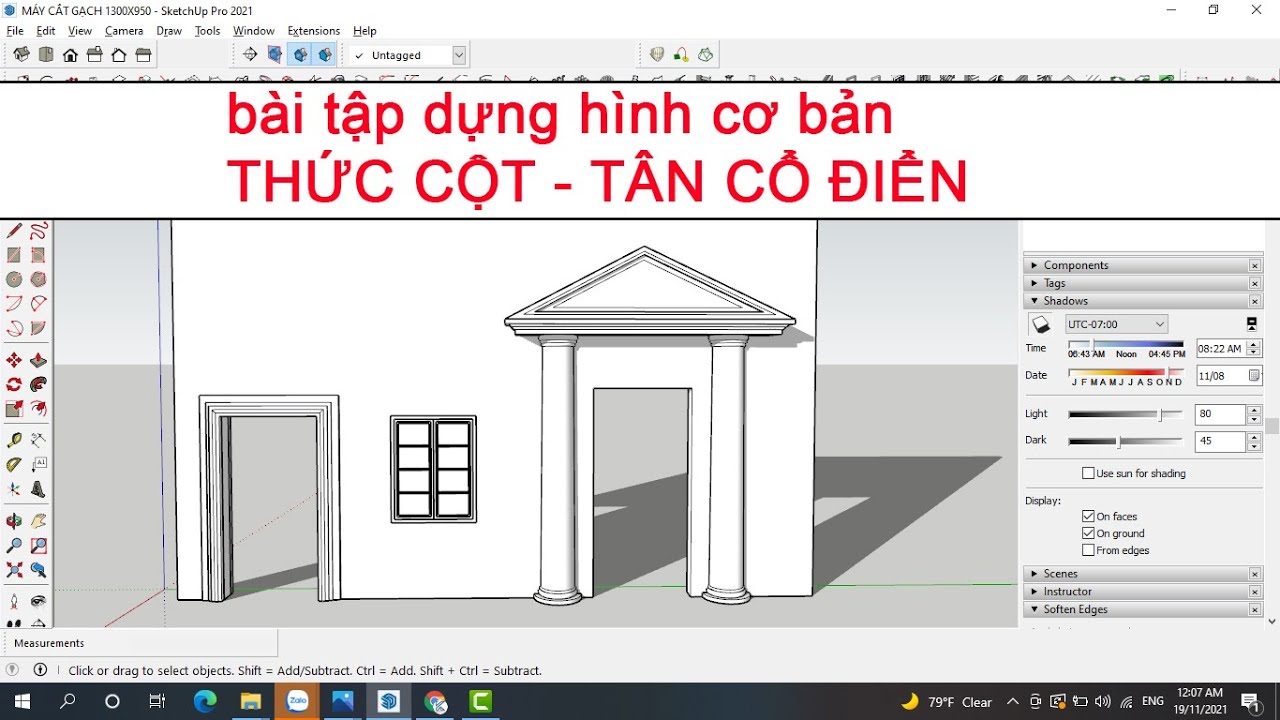Select the Rotated Rectangle tool

pyautogui.click(x=38, y=255)
